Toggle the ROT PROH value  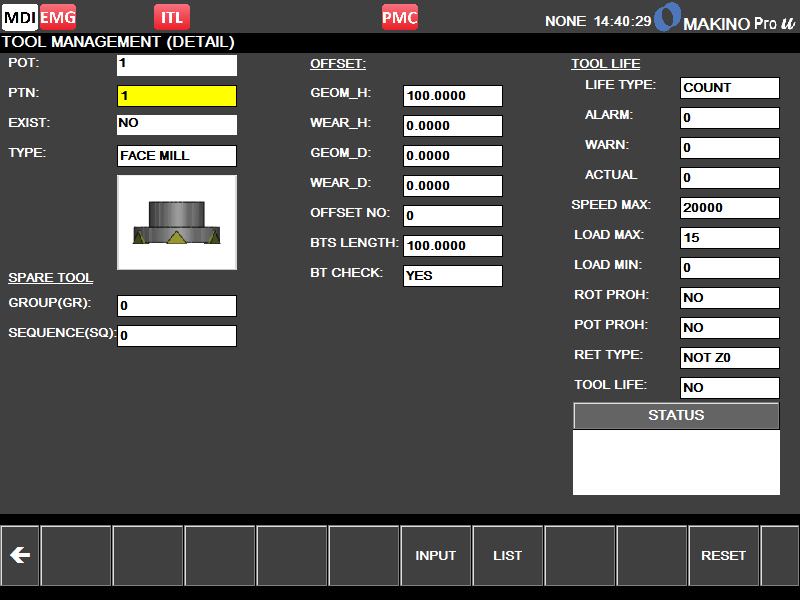pyautogui.click(x=729, y=297)
